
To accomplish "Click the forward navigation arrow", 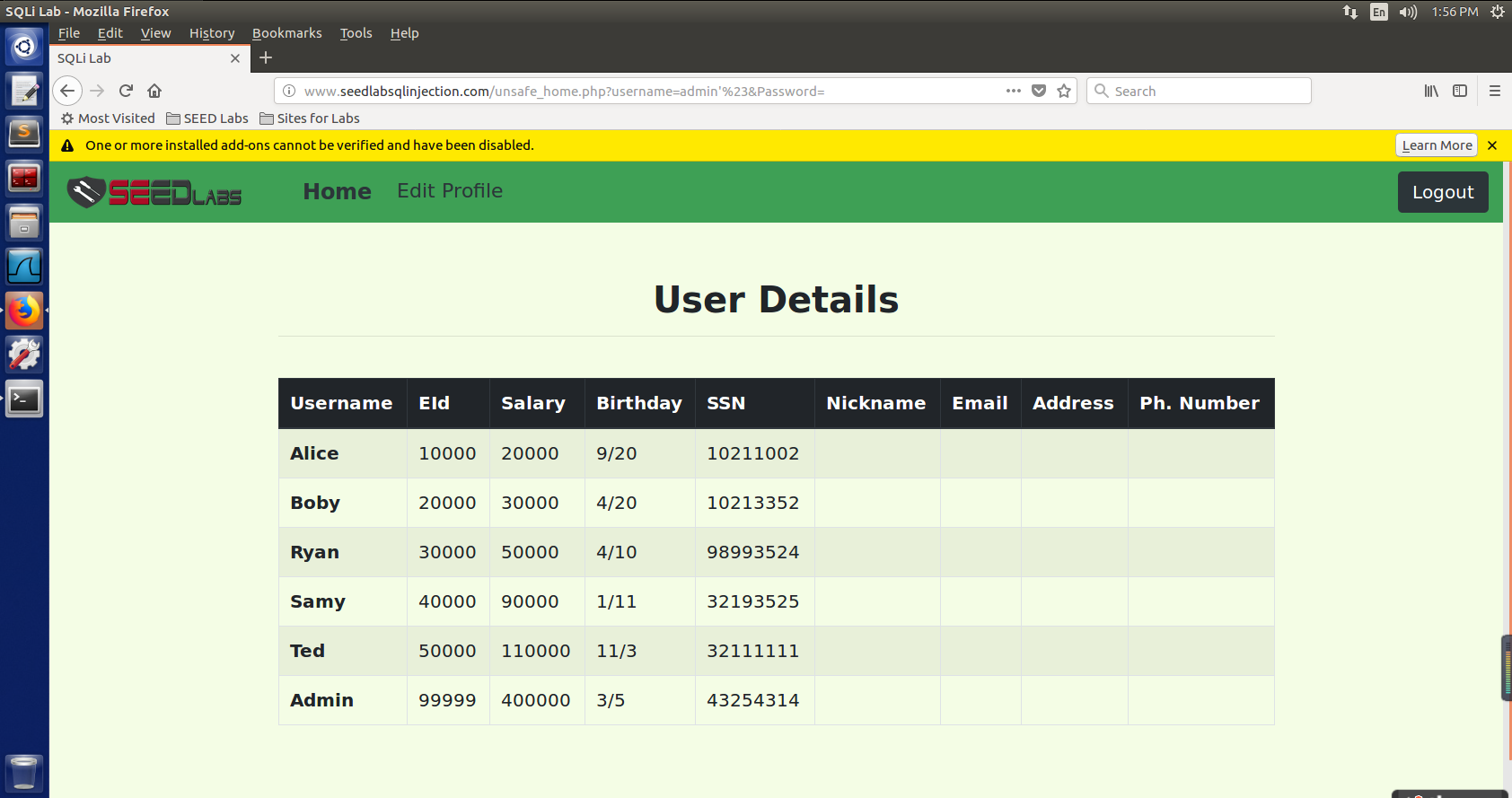I will point(97,91).
